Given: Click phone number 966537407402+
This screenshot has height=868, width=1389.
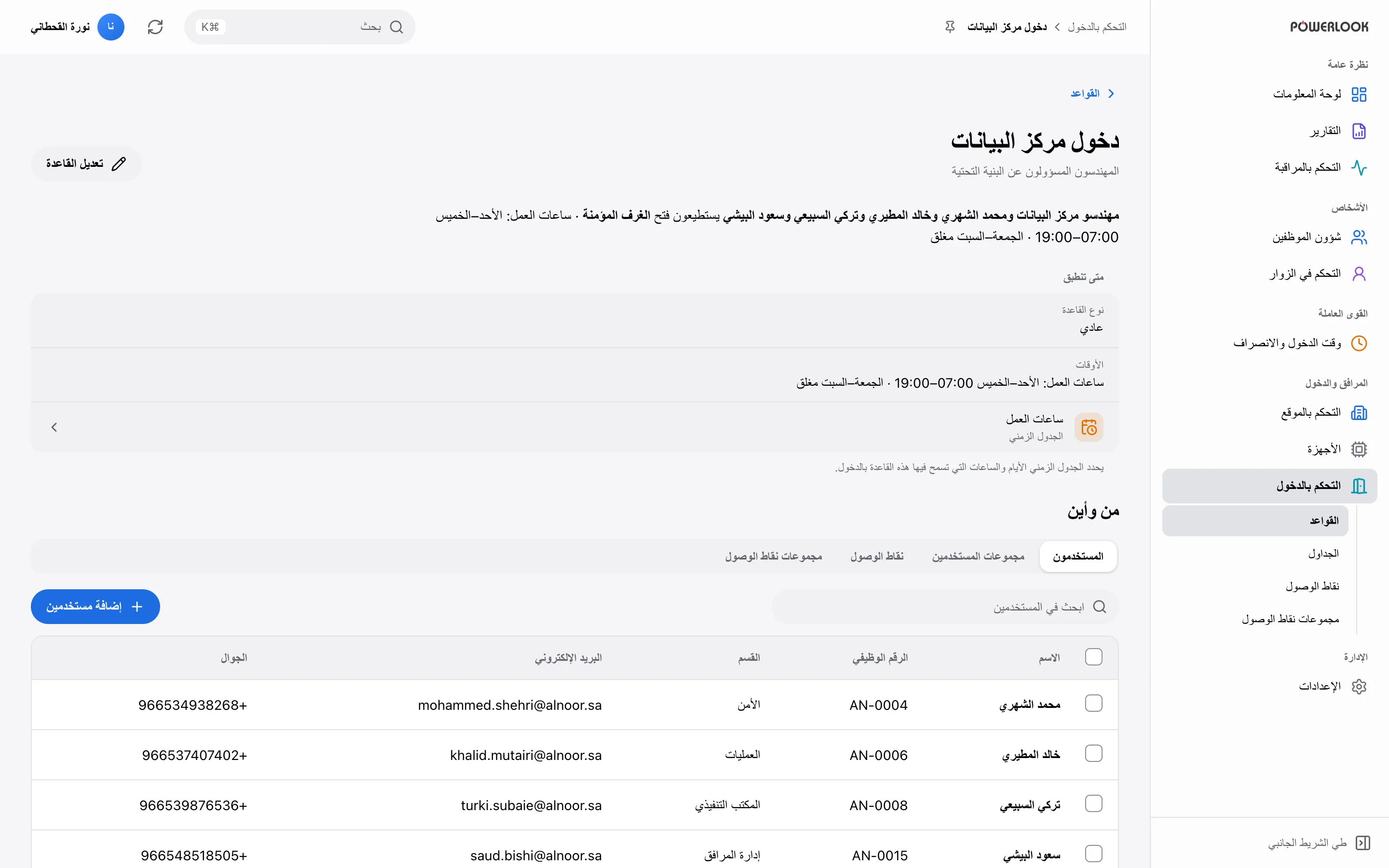Looking at the screenshot, I should coord(194,755).
